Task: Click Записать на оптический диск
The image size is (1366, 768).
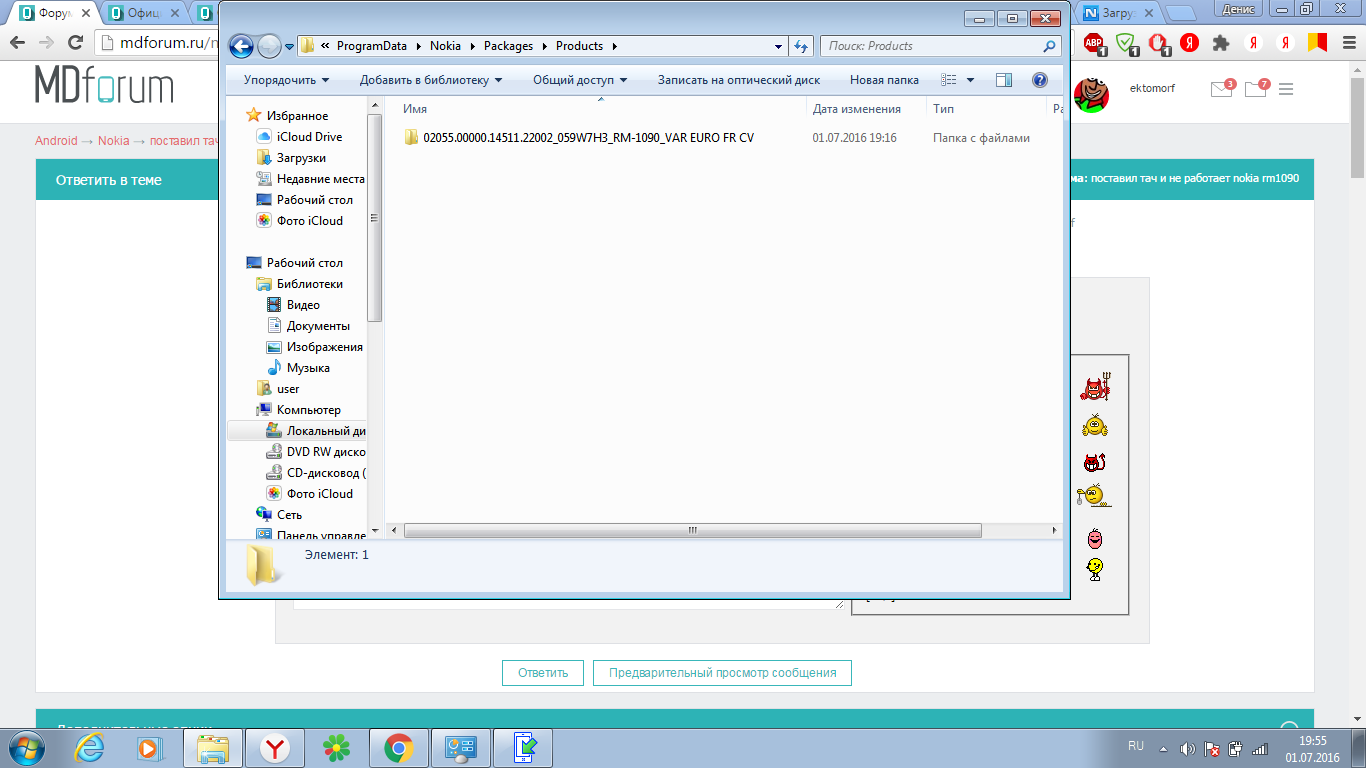Action: [x=738, y=80]
